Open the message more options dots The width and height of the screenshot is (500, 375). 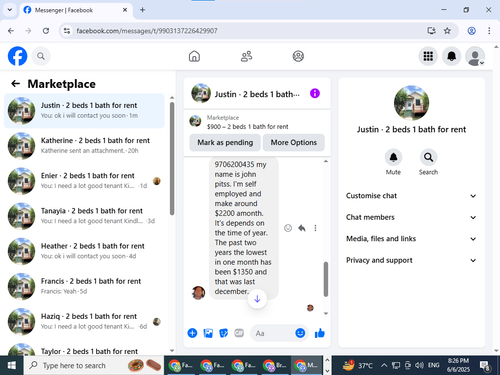pyautogui.click(x=315, y=228)
